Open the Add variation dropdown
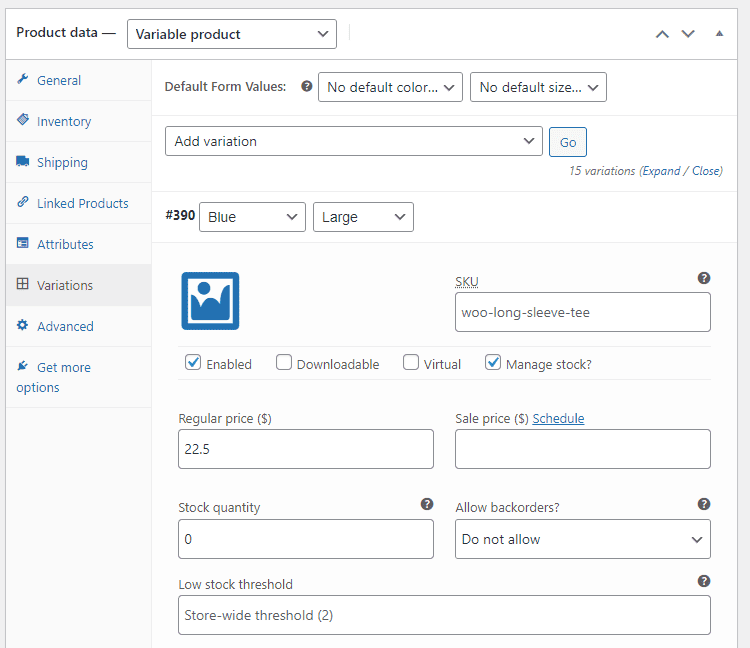750x648 pixels. [354, 141]
